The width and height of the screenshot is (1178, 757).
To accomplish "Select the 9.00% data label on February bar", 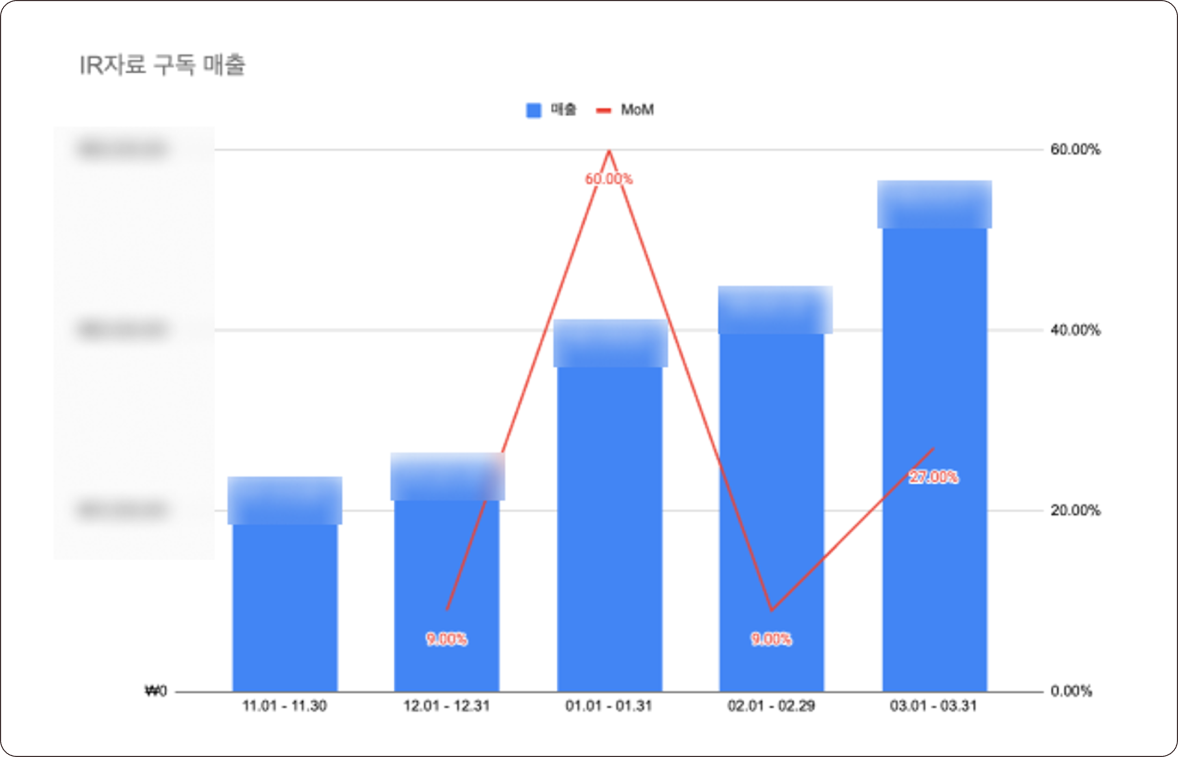I will point(771,639).
